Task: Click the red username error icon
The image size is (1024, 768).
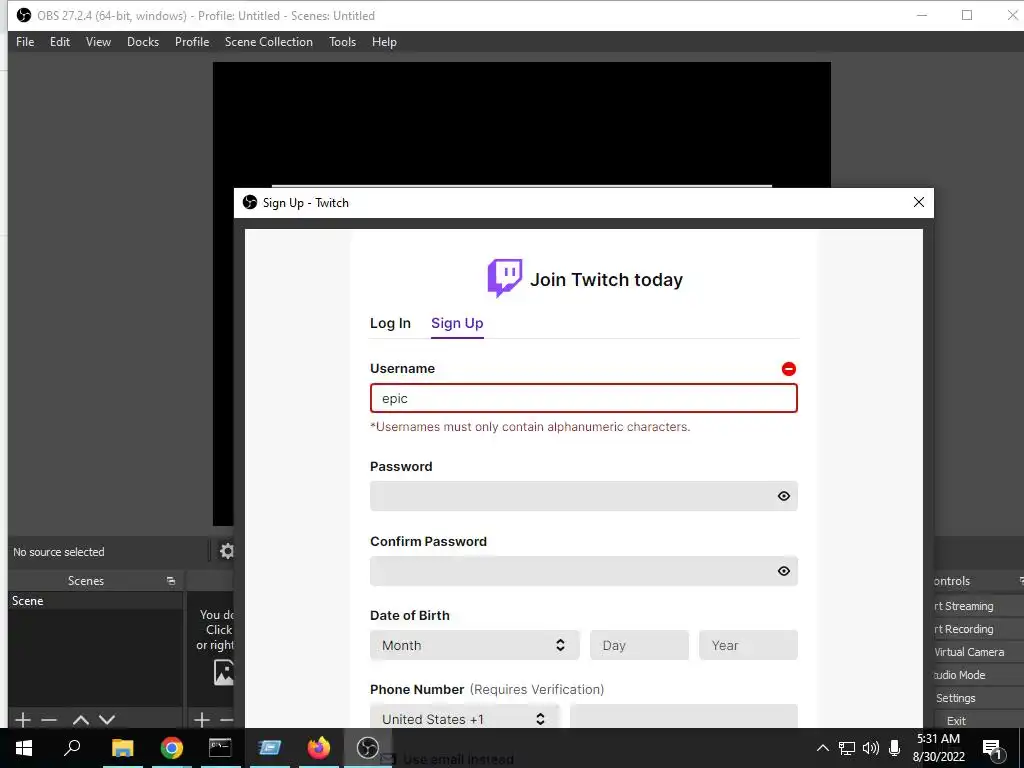Action: pyautogui.click(x=788, y=369)
